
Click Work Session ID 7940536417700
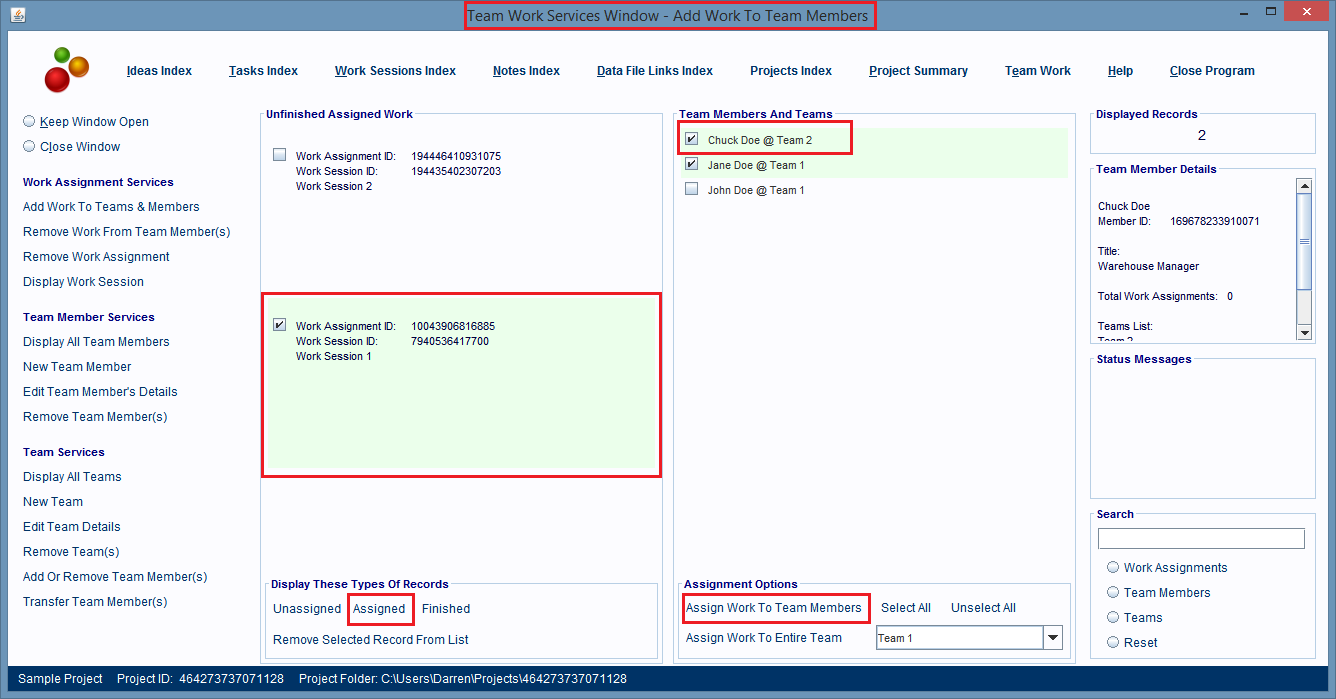(450, 342)
